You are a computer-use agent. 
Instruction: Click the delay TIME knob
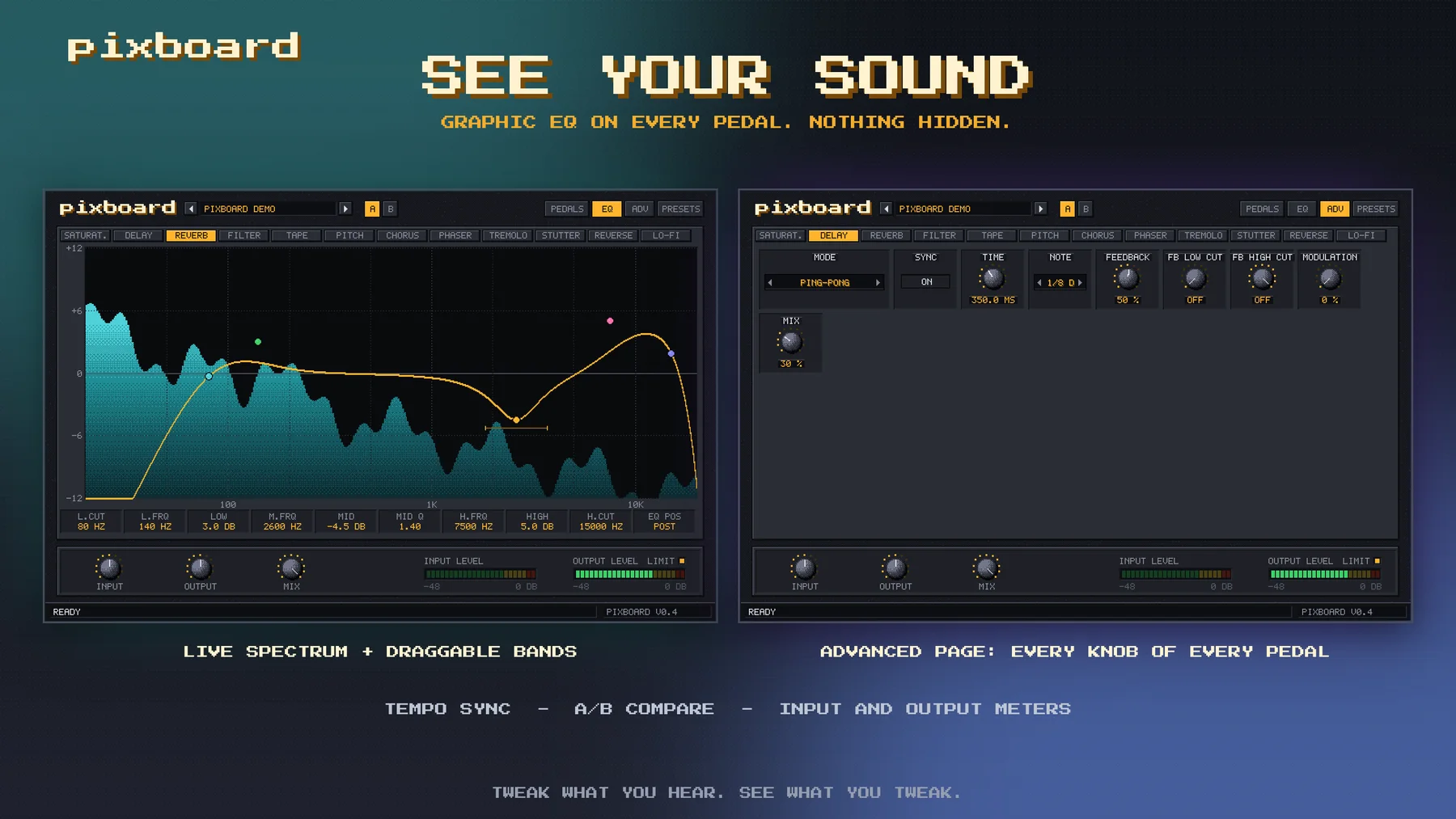point(993,278)
